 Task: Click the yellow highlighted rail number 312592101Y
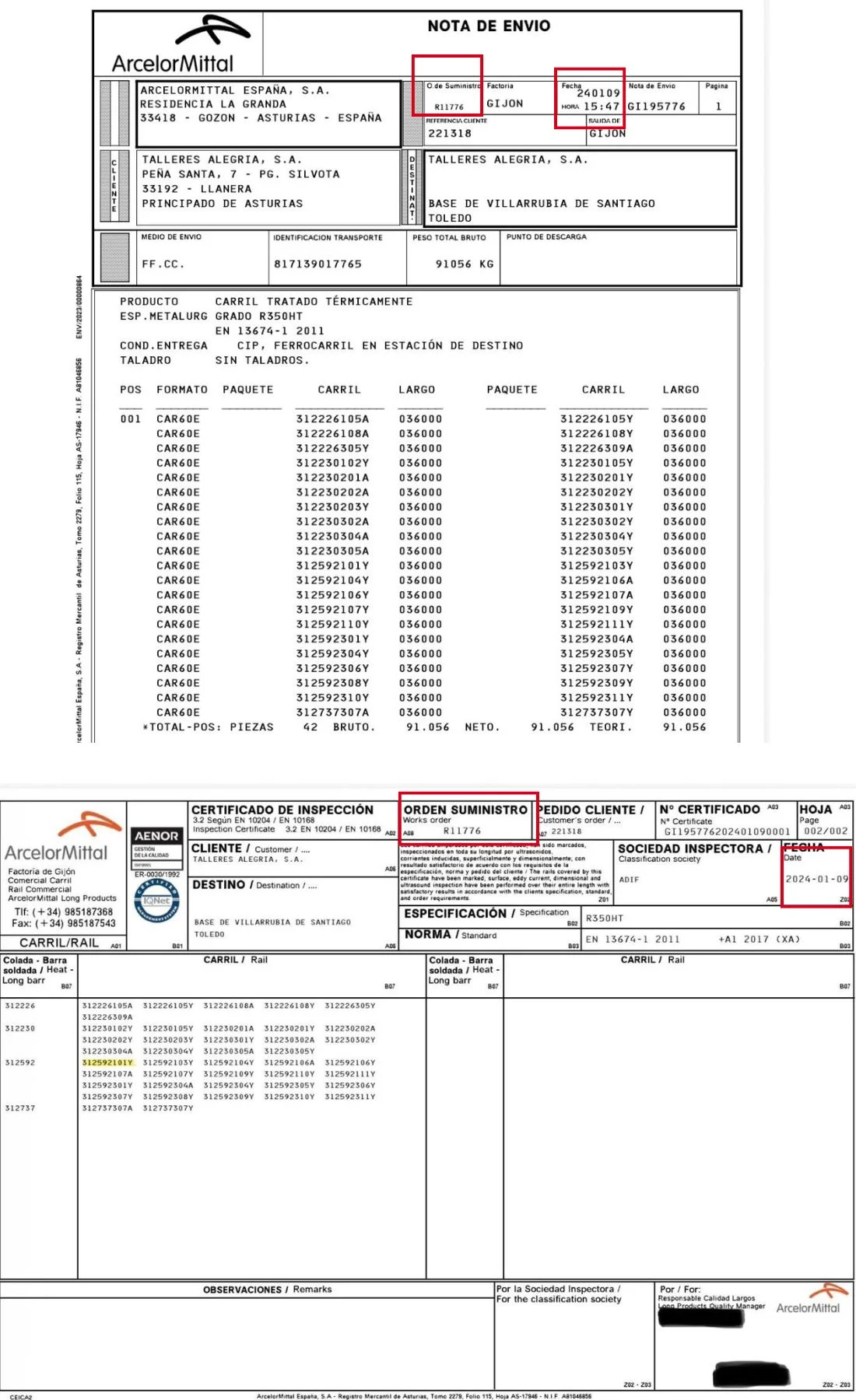(x=107, y=1062)
